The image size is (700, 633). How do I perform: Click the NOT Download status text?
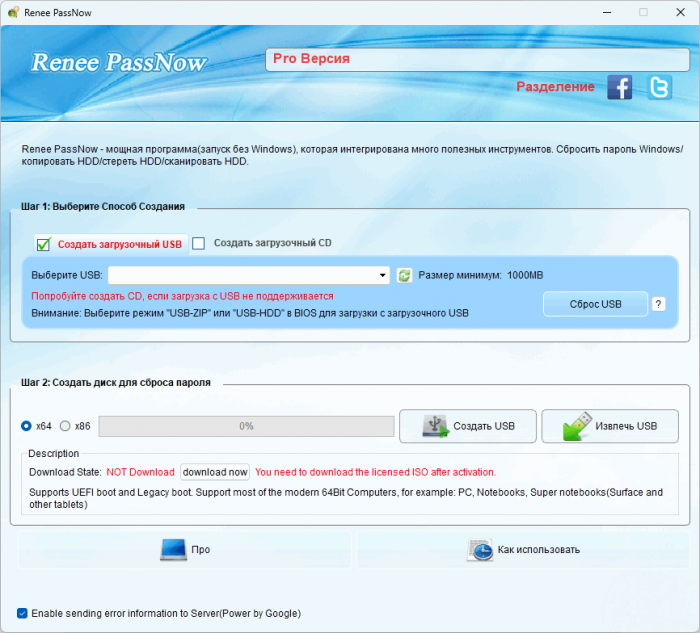tap(140, 472)
